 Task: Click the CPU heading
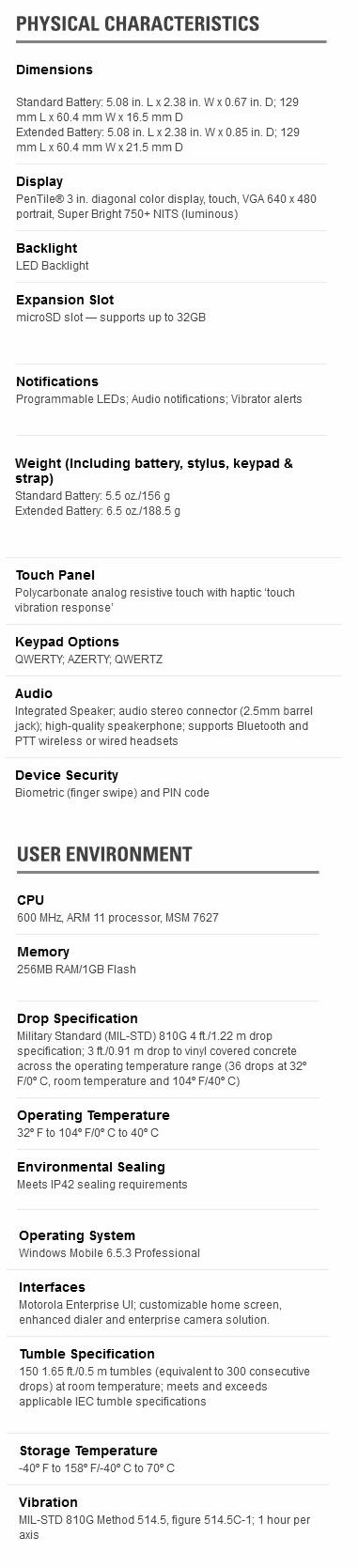click(31, 900)
